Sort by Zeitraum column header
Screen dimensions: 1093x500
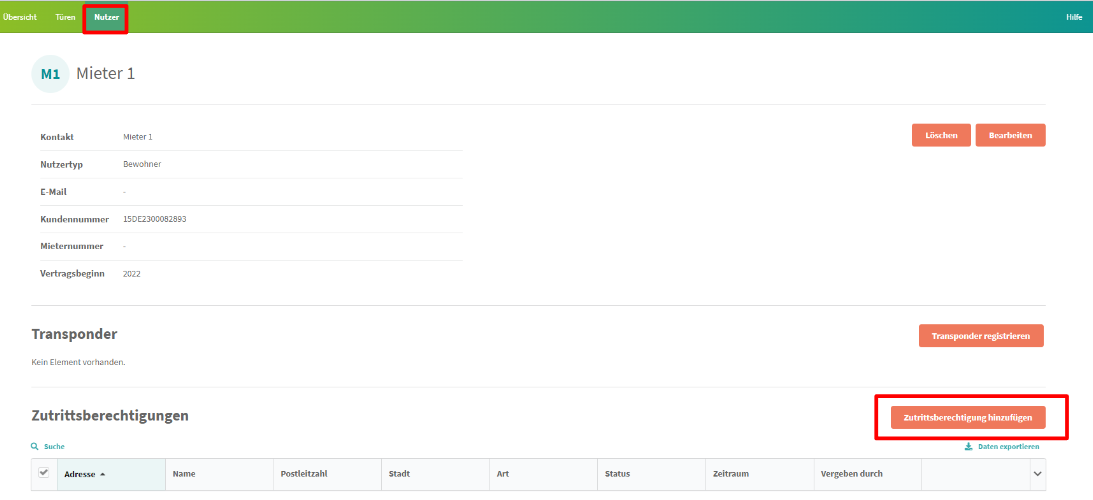[x=730, y=474]
